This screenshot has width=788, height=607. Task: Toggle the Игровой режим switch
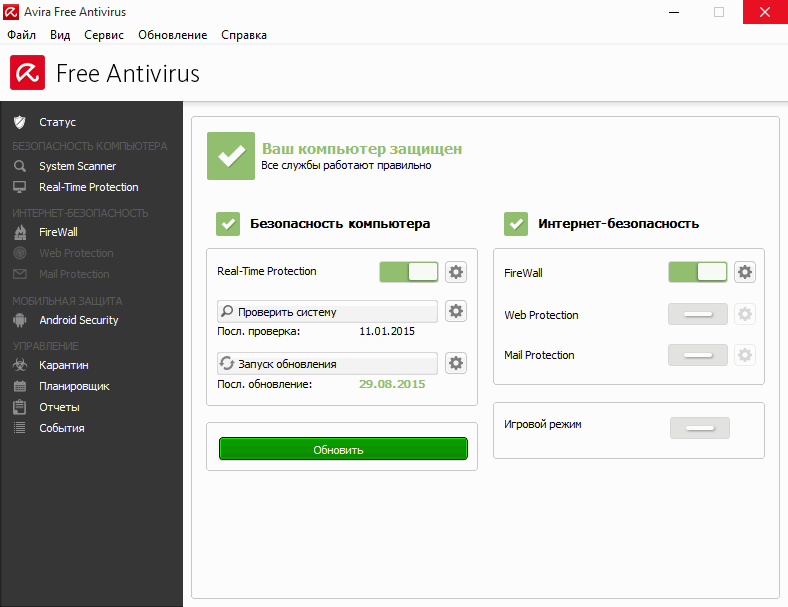(700, 428)
